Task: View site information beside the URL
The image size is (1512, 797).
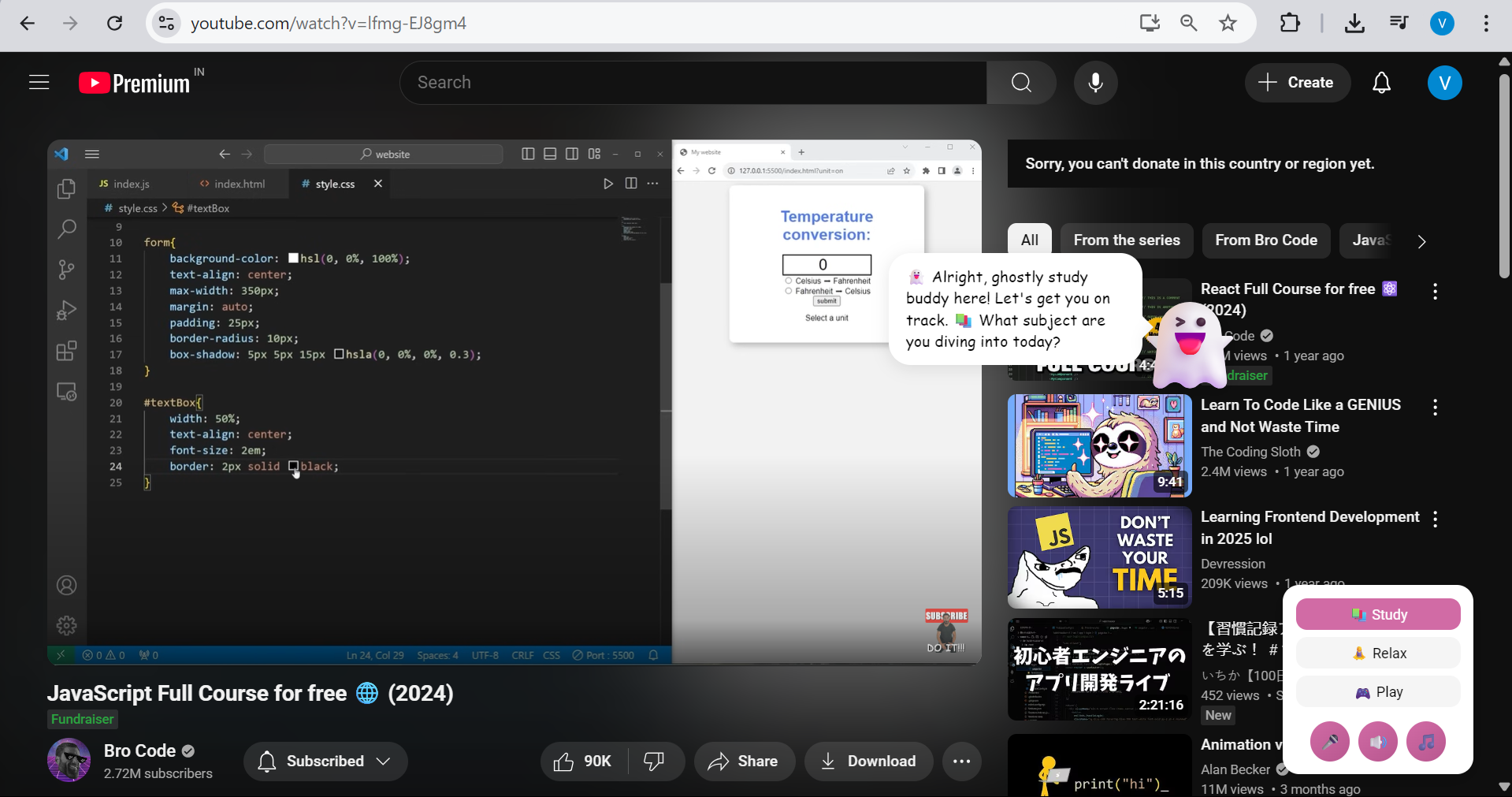Action: [x=166, y=24]
